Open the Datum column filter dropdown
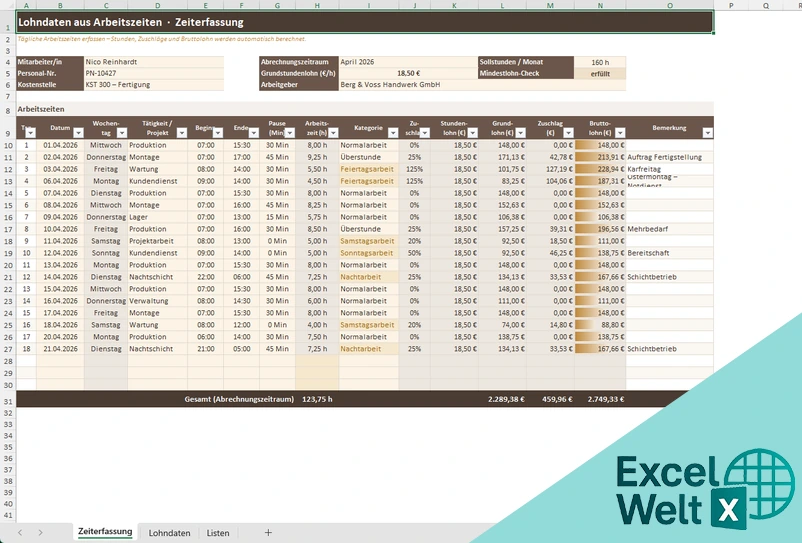This screenshot has width=802, height=543. (78, 133)
